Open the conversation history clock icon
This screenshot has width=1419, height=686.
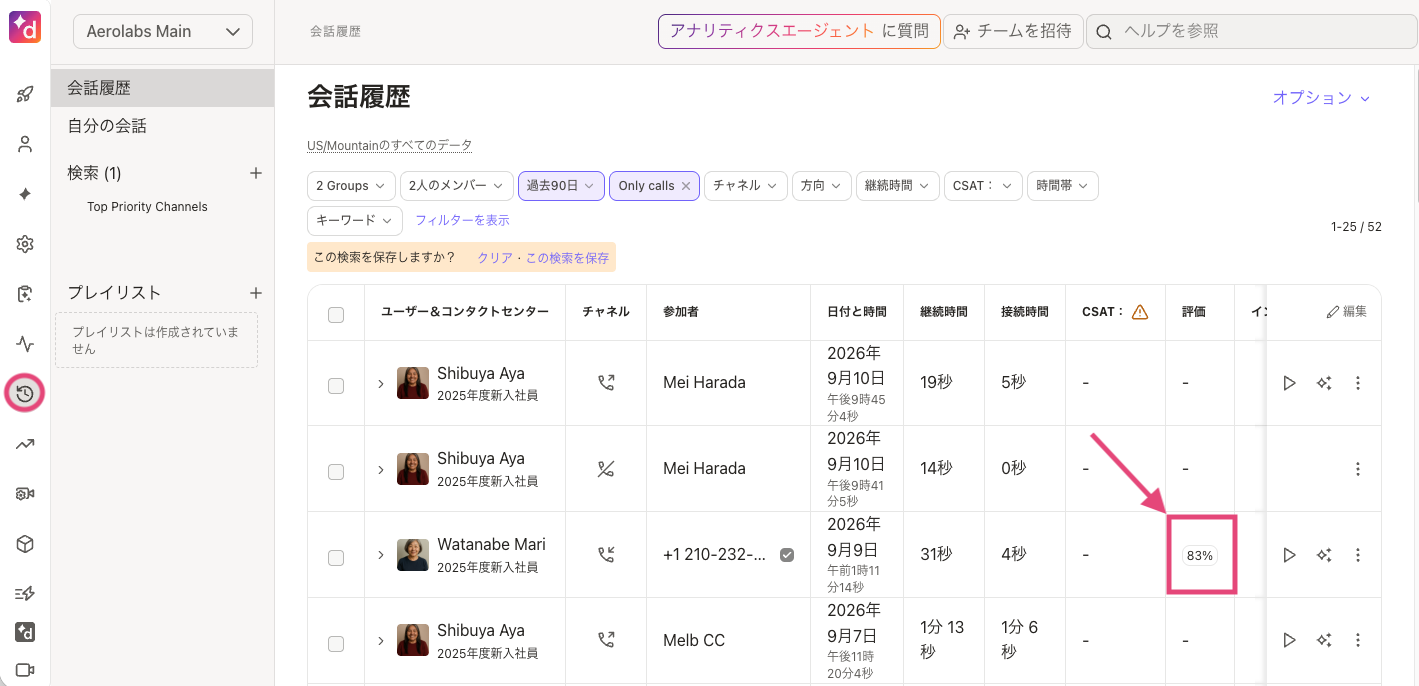[x=25, y=394]
